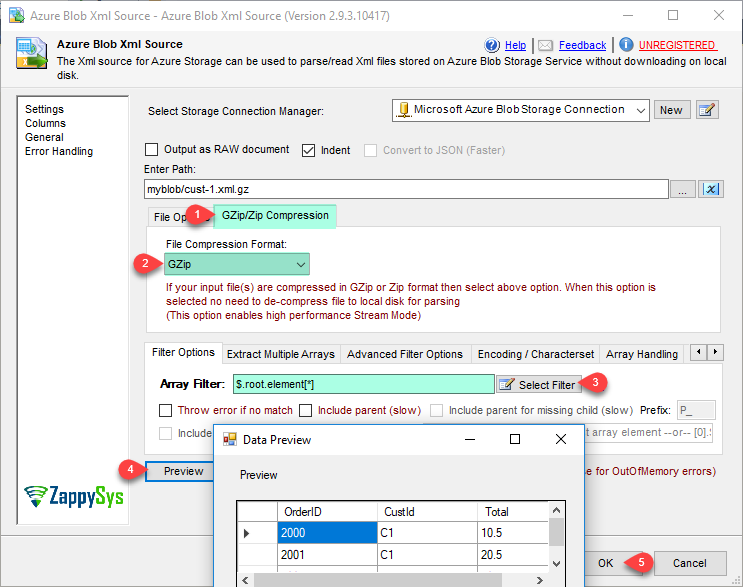Click the Prefix input field
This screenshot has height=587, width=743.
click(x=696, y=410)
